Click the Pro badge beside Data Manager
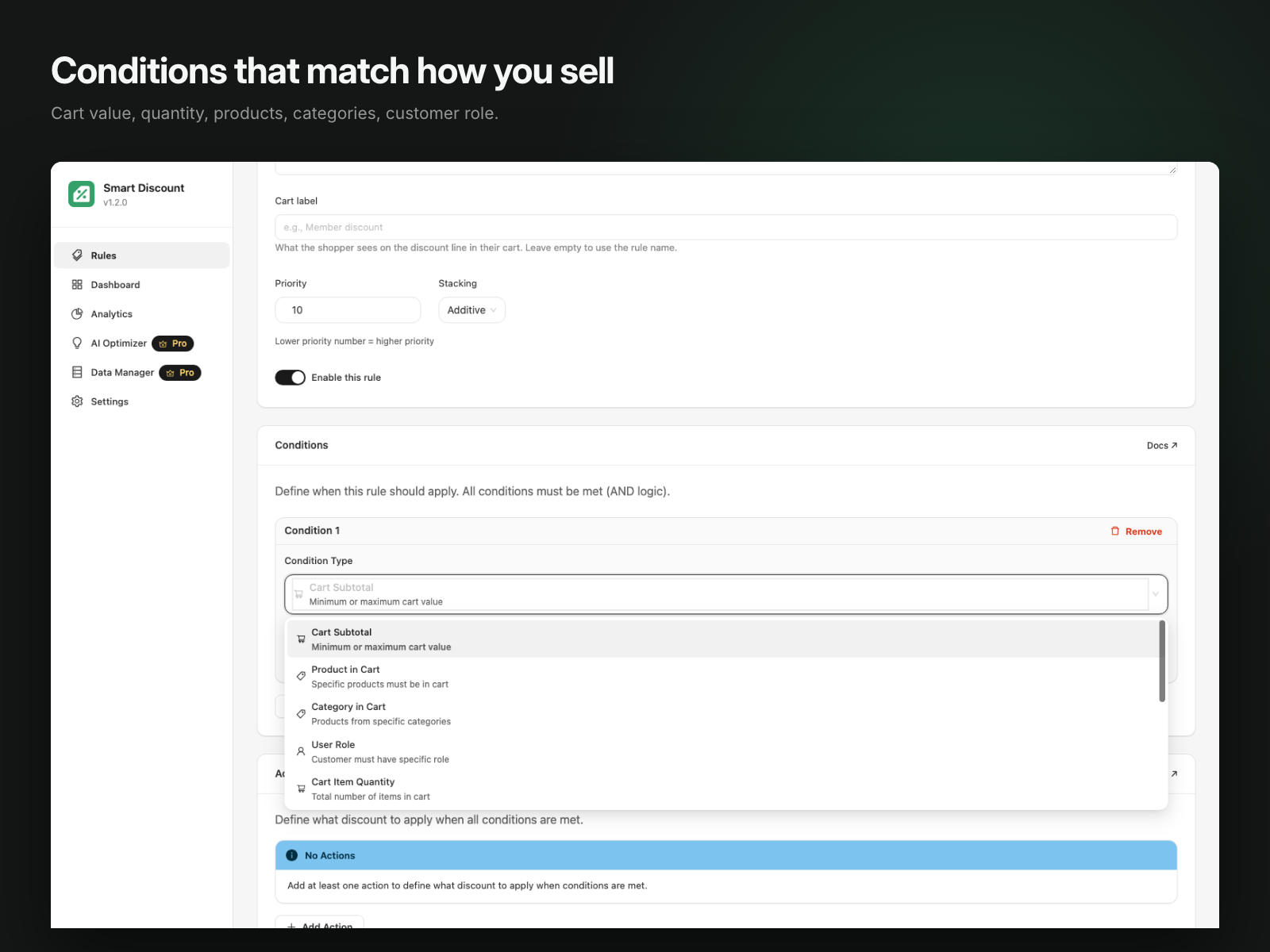 pos(180,373)
